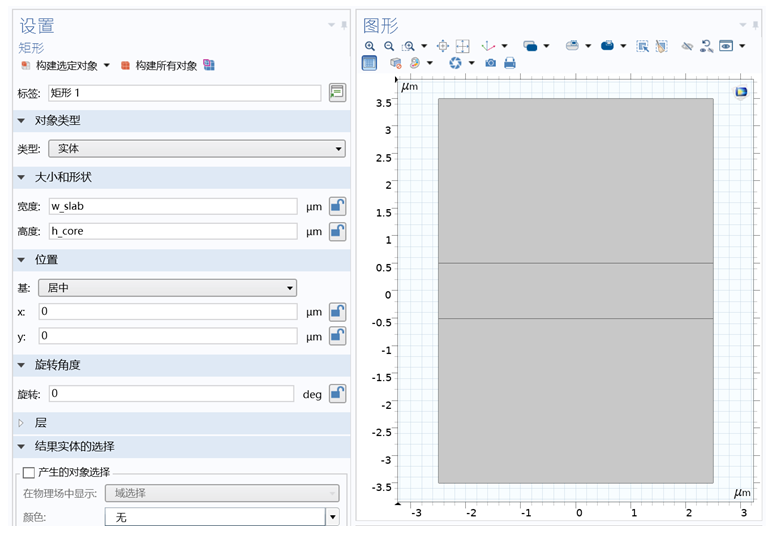Check the 产生的对象选择 checkbox
768x537 pixels.
[29, 472]
